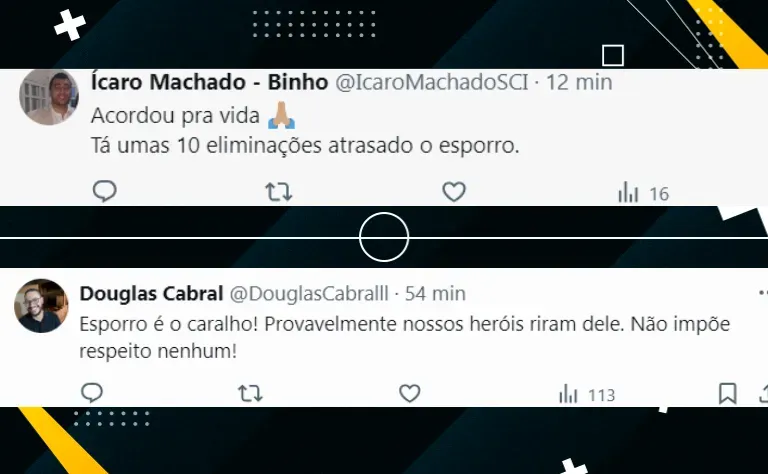Screen dimensions: 768x474
Task: Open Ícaro Machado's profile picture
Action: 49,97
